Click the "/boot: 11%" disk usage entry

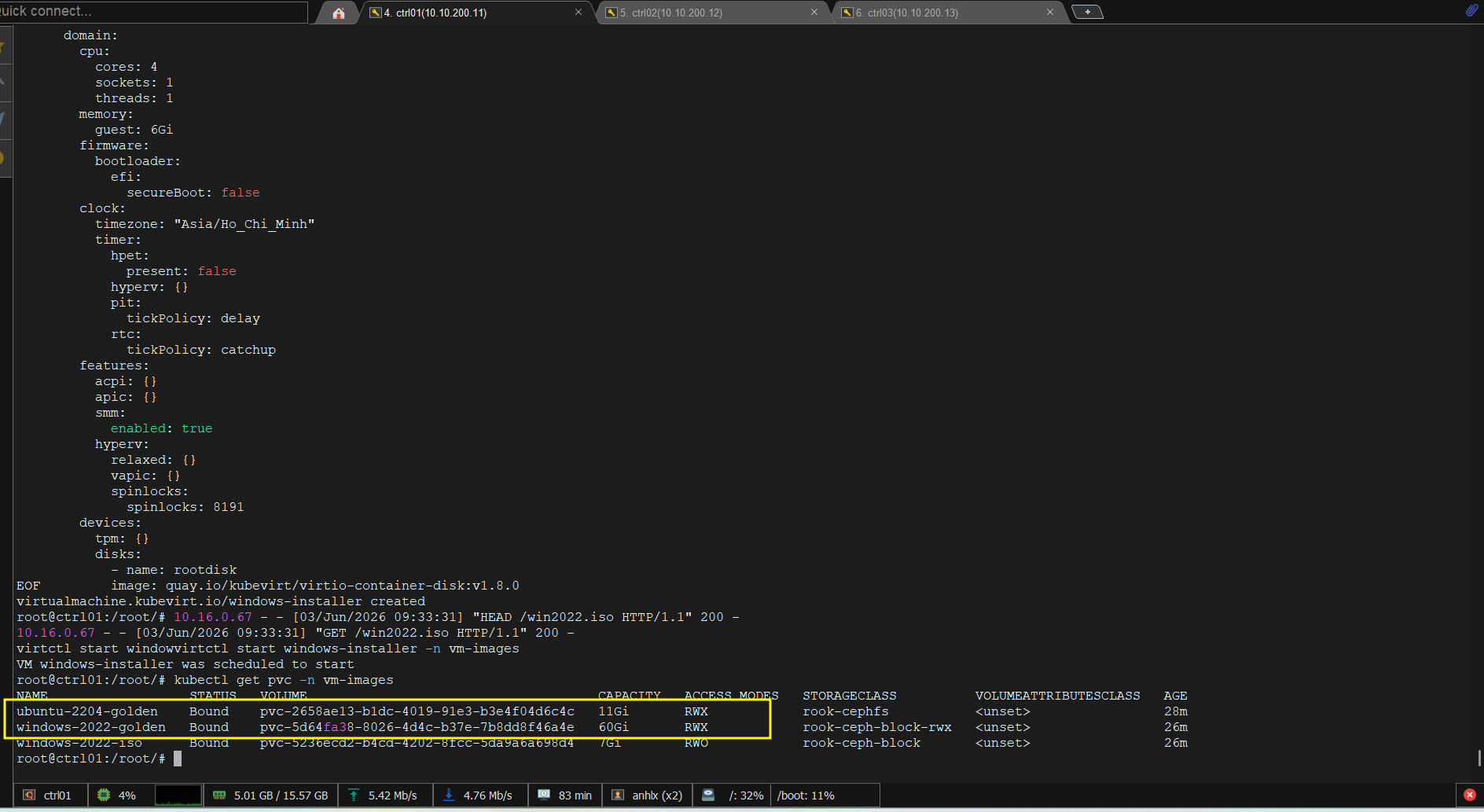[806, 795]
